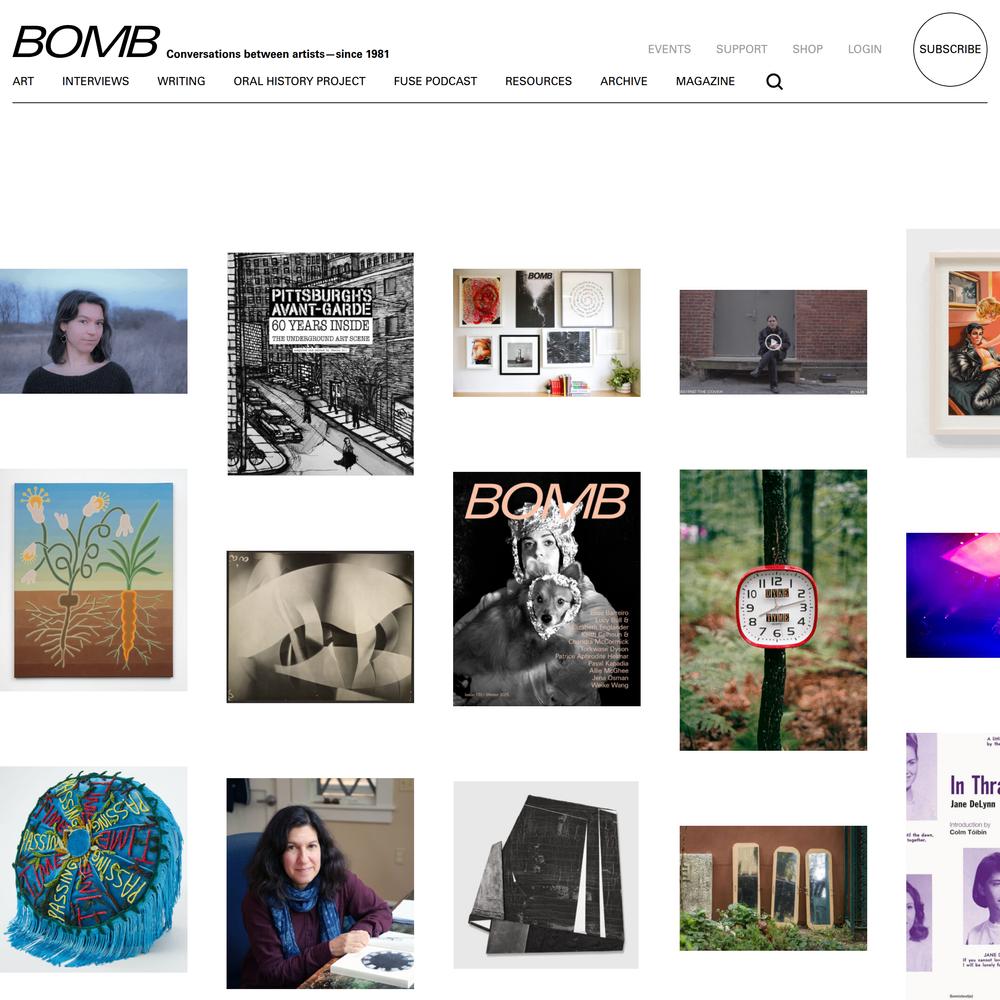Open the Resources menu

point(538,81)
